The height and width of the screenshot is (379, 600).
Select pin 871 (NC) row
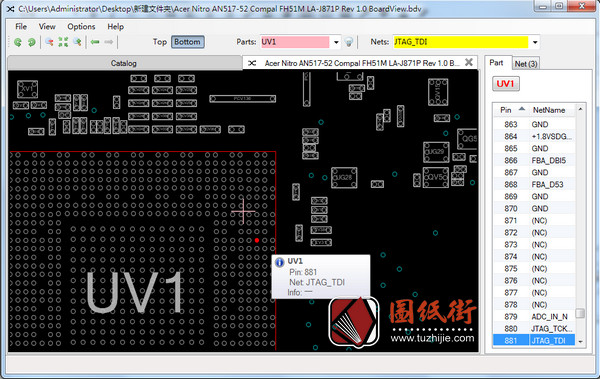(x=534, y=221)
